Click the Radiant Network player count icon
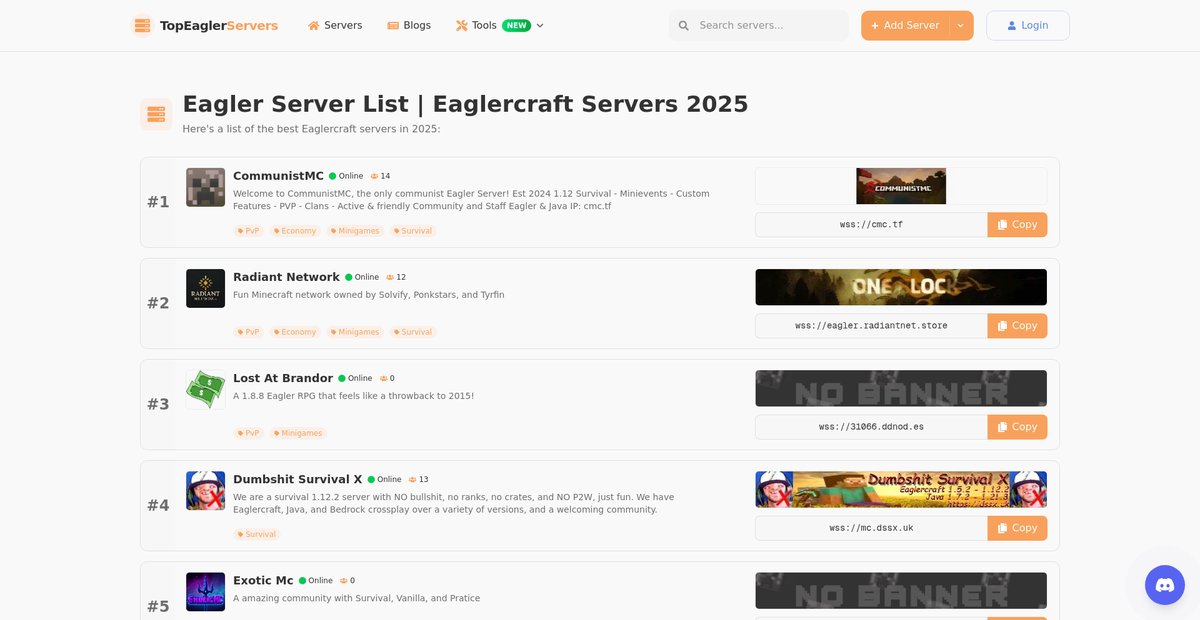 [390, 277]
